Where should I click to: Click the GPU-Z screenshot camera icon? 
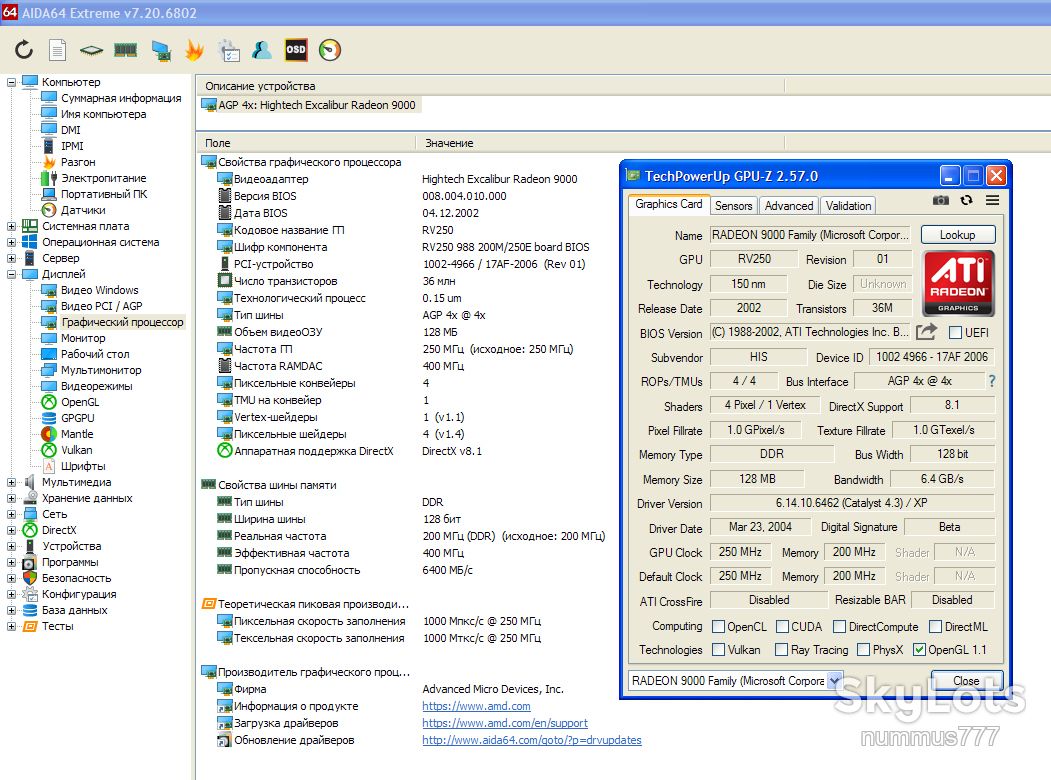click(940, 200)
